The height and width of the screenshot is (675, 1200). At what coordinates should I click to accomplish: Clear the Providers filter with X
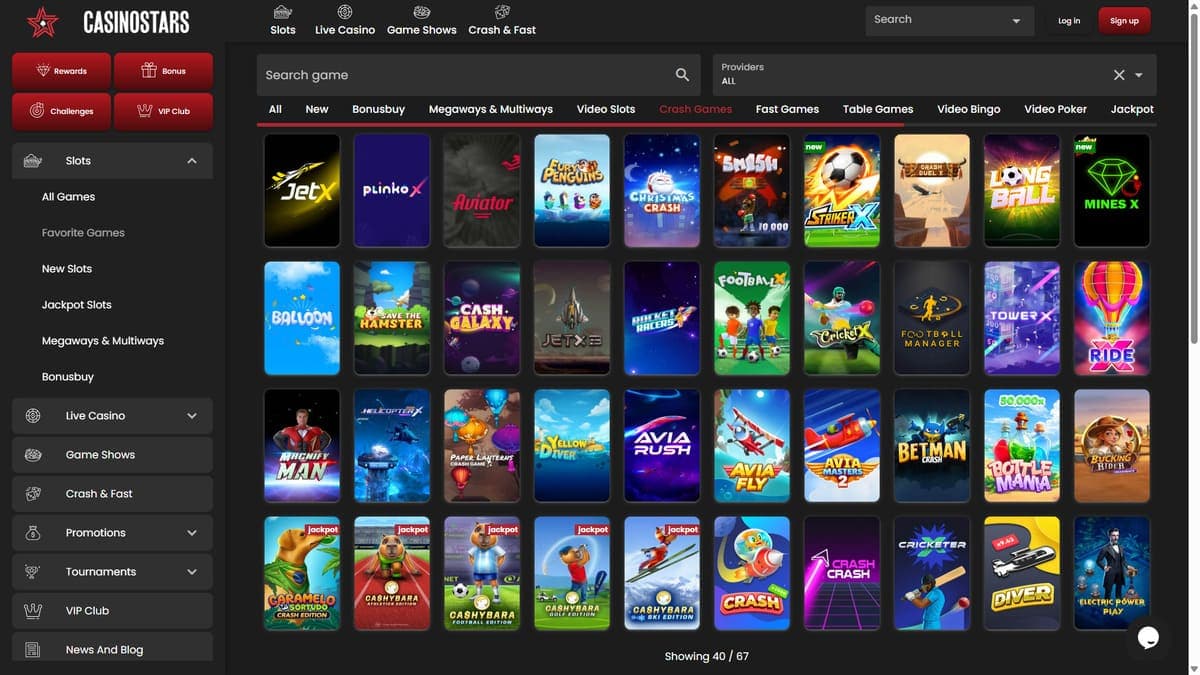(1119, 75)
